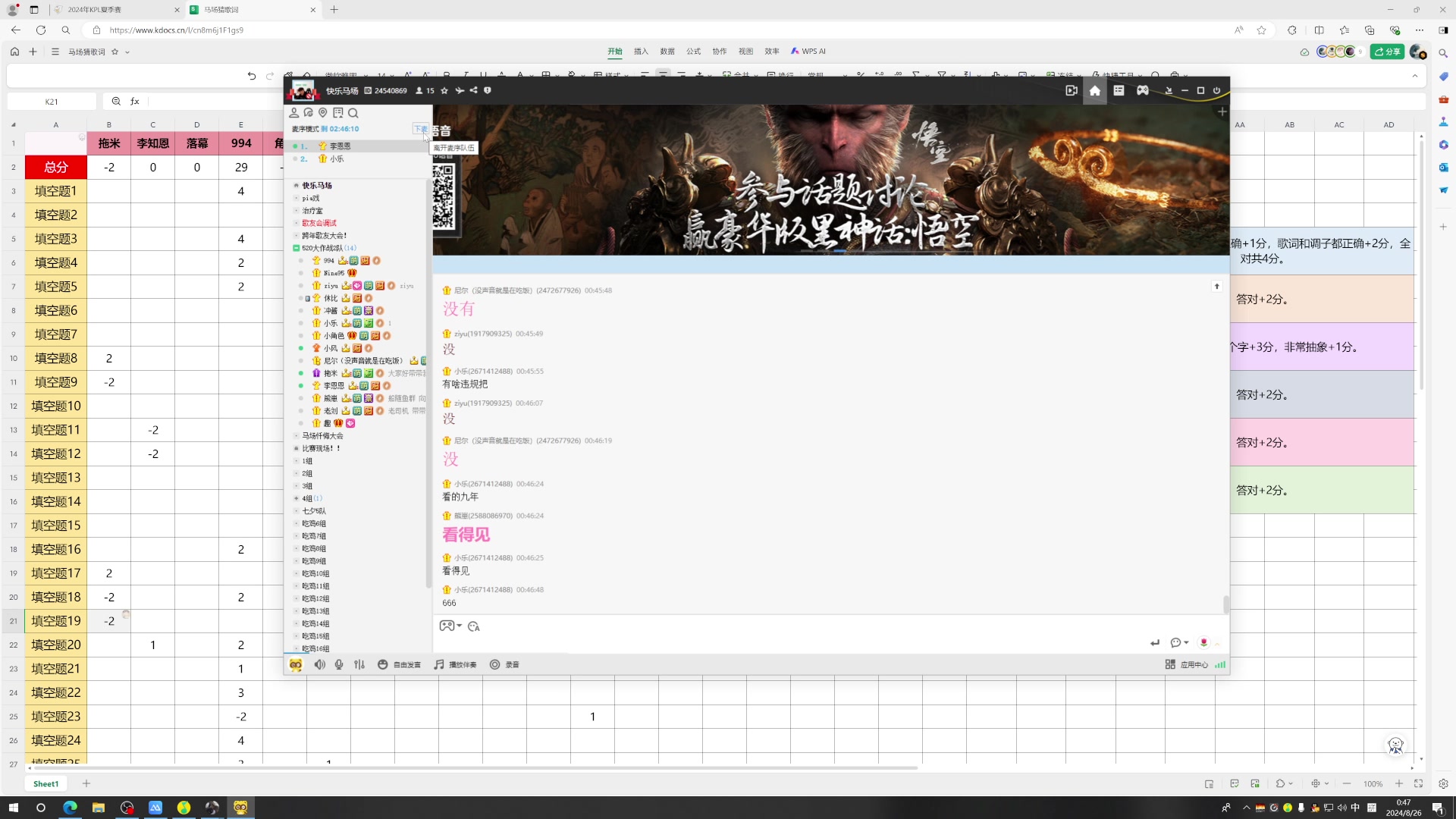This screenshot has height=819, width=1456.
Task: Open File Explorer from the taskbar
Action: point(98,808)
